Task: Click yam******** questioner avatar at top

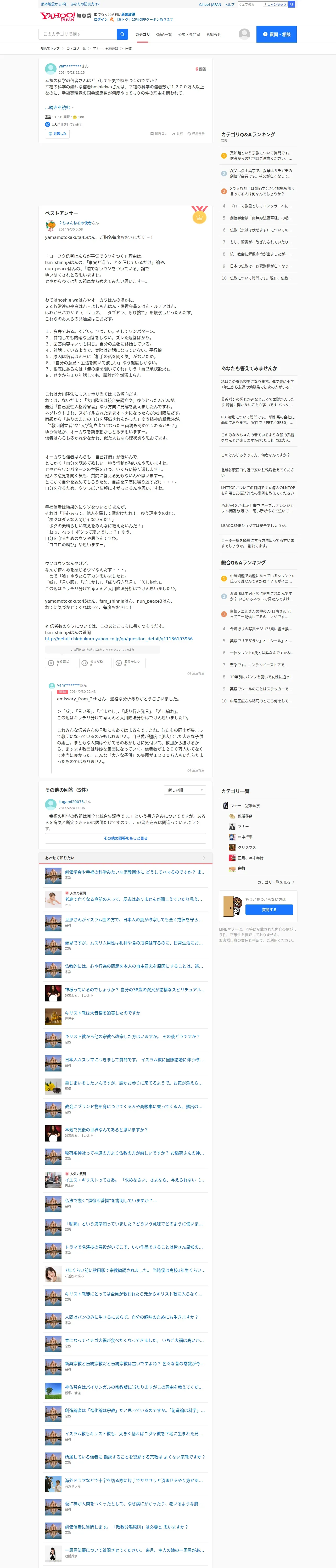Action: click(x=51, y=69)
